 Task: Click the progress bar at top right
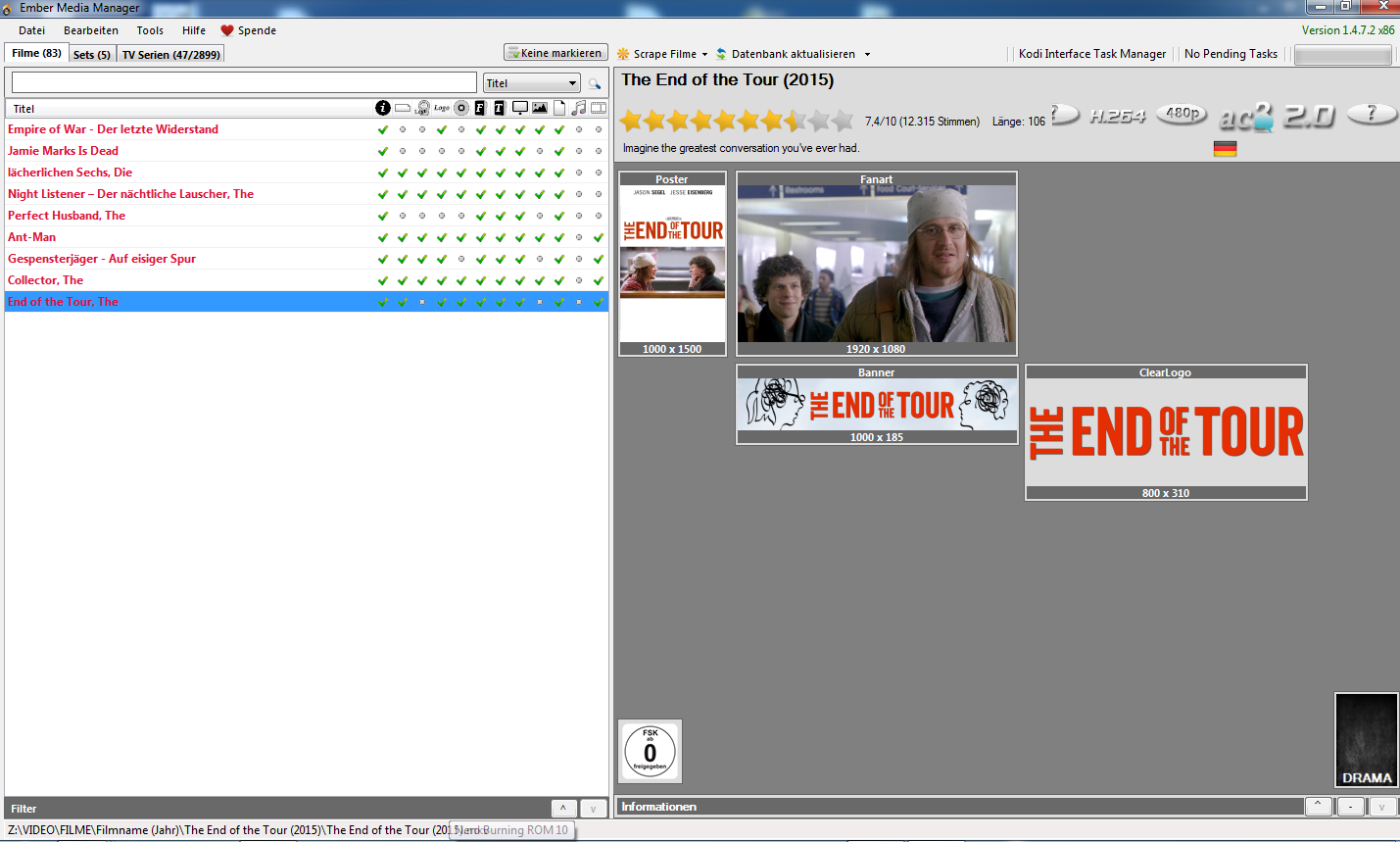point(1342,55)
